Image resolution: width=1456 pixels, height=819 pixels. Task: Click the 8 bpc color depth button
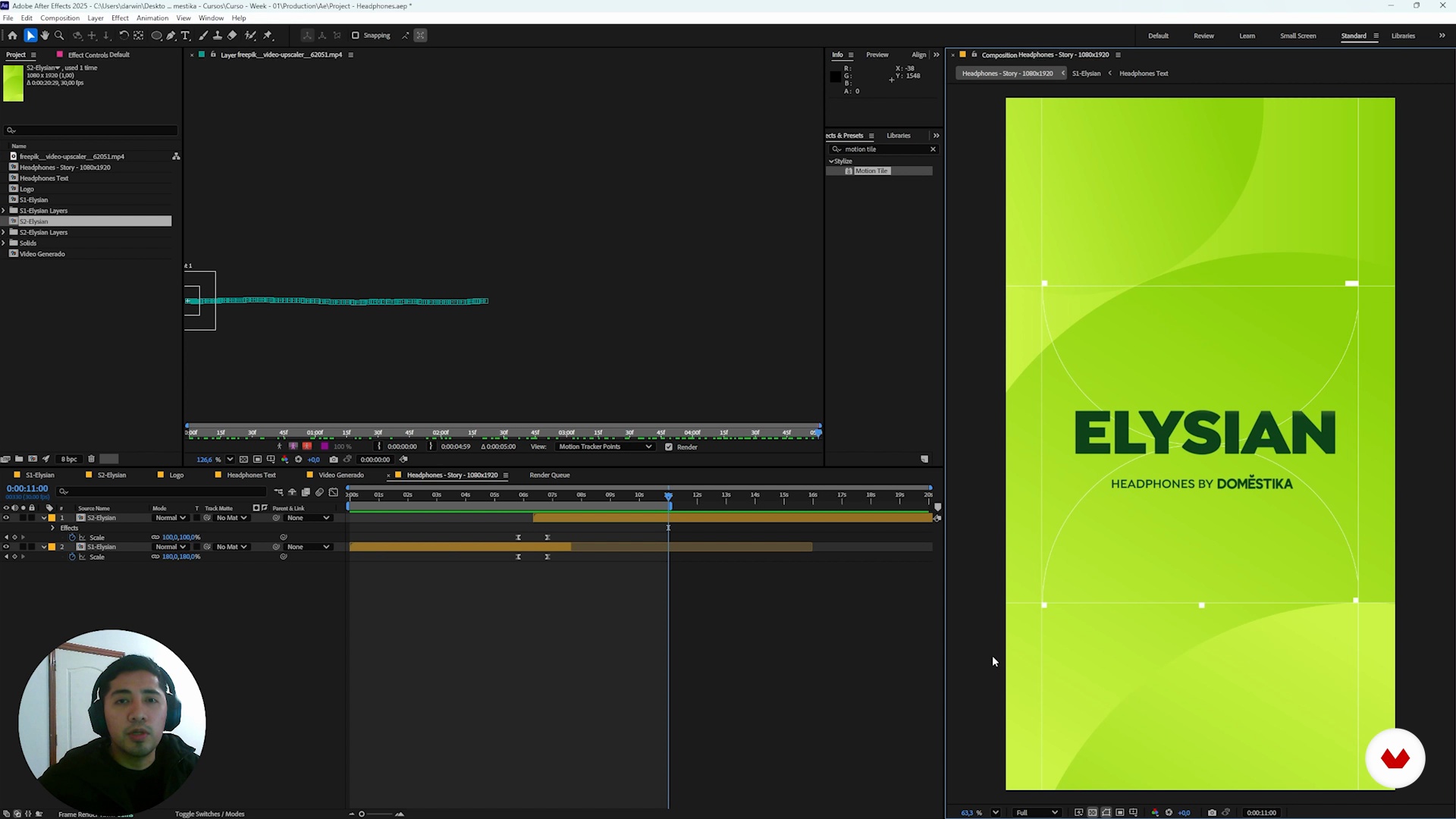tap(69, 459)
